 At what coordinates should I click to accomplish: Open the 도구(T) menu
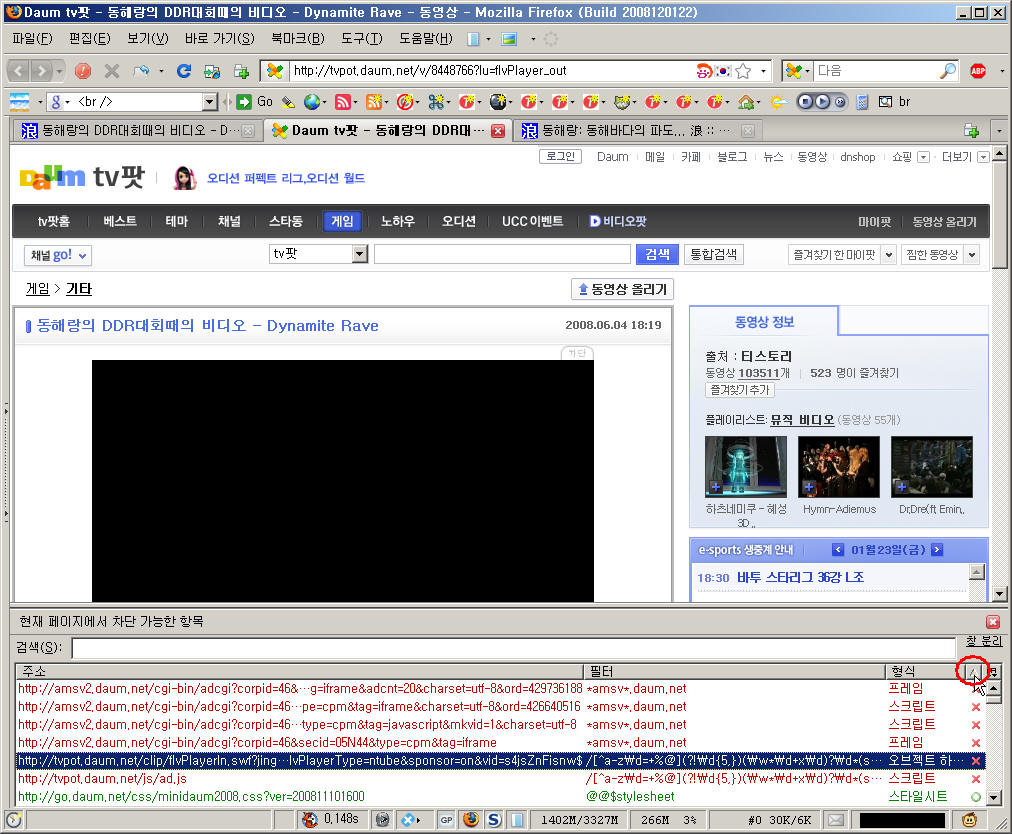tap(361, 39)
